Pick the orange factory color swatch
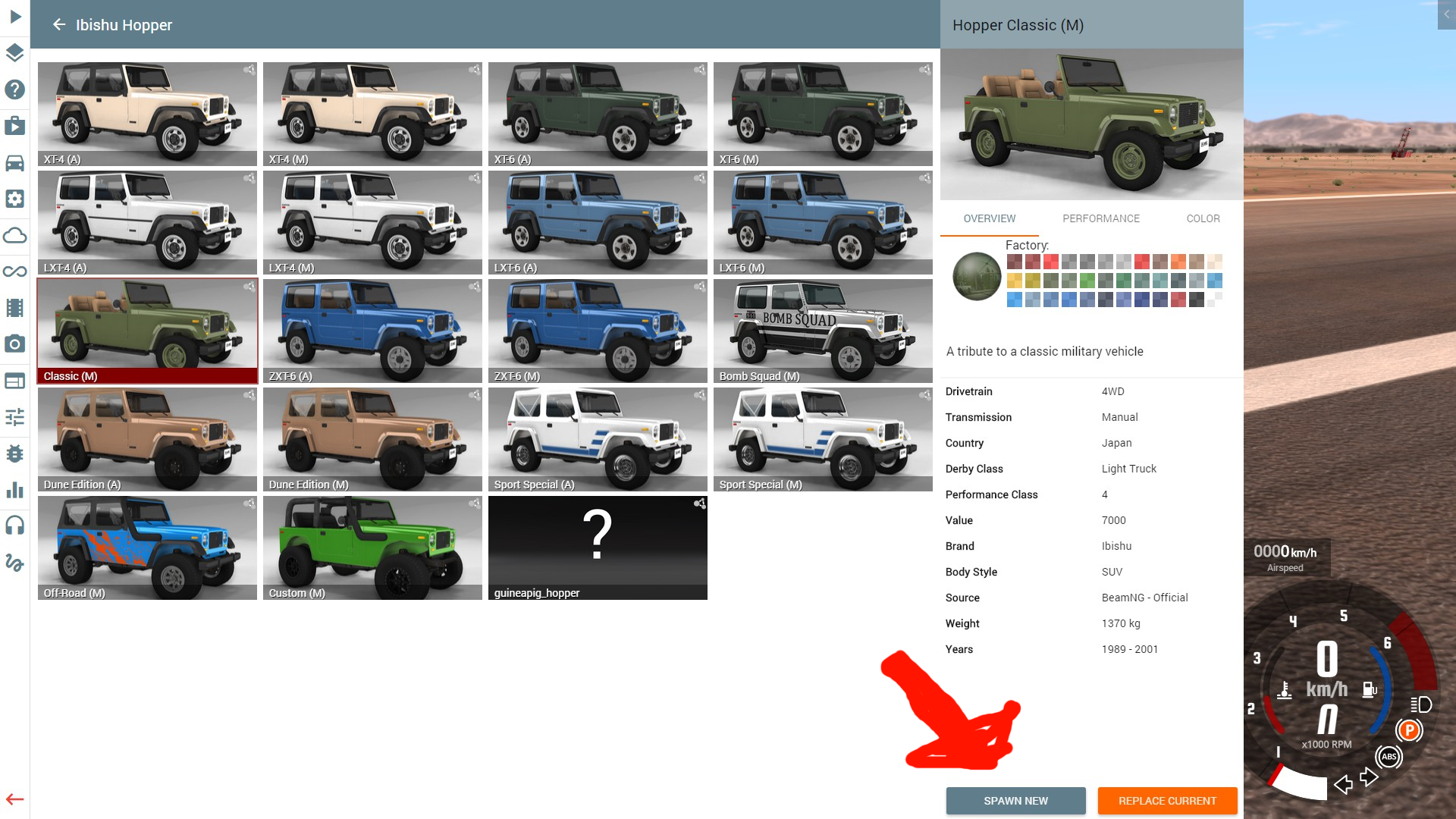This screenshot has height=819, width=1456. 1178,262
